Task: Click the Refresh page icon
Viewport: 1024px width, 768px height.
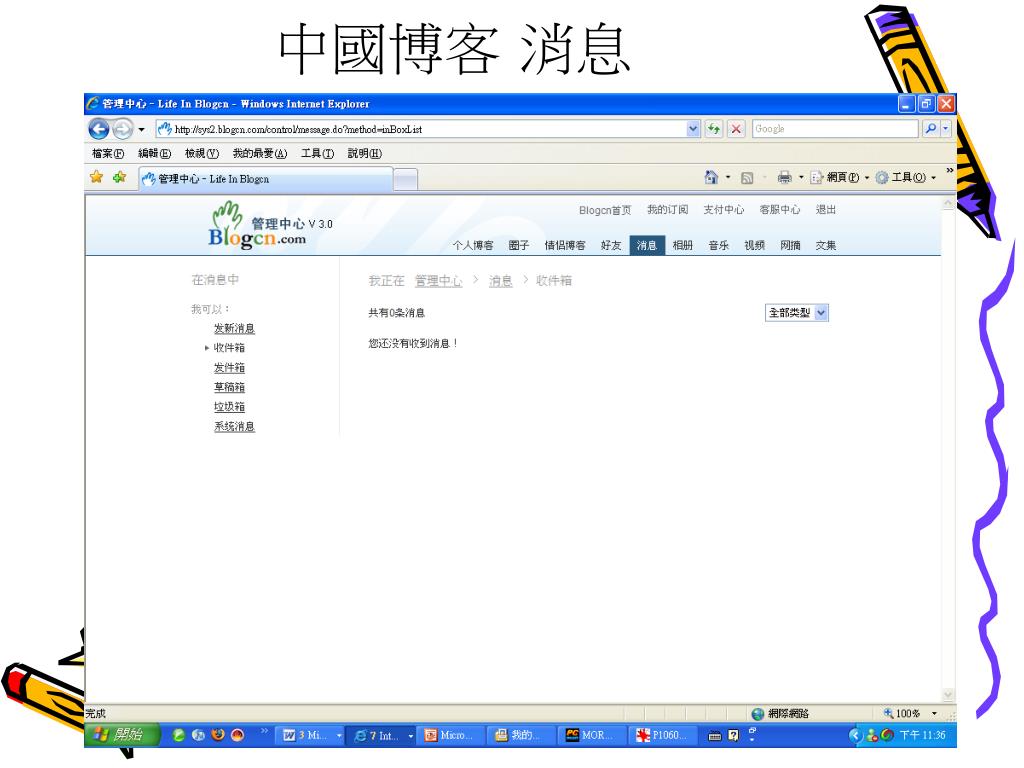Action: tap(713, 129)
